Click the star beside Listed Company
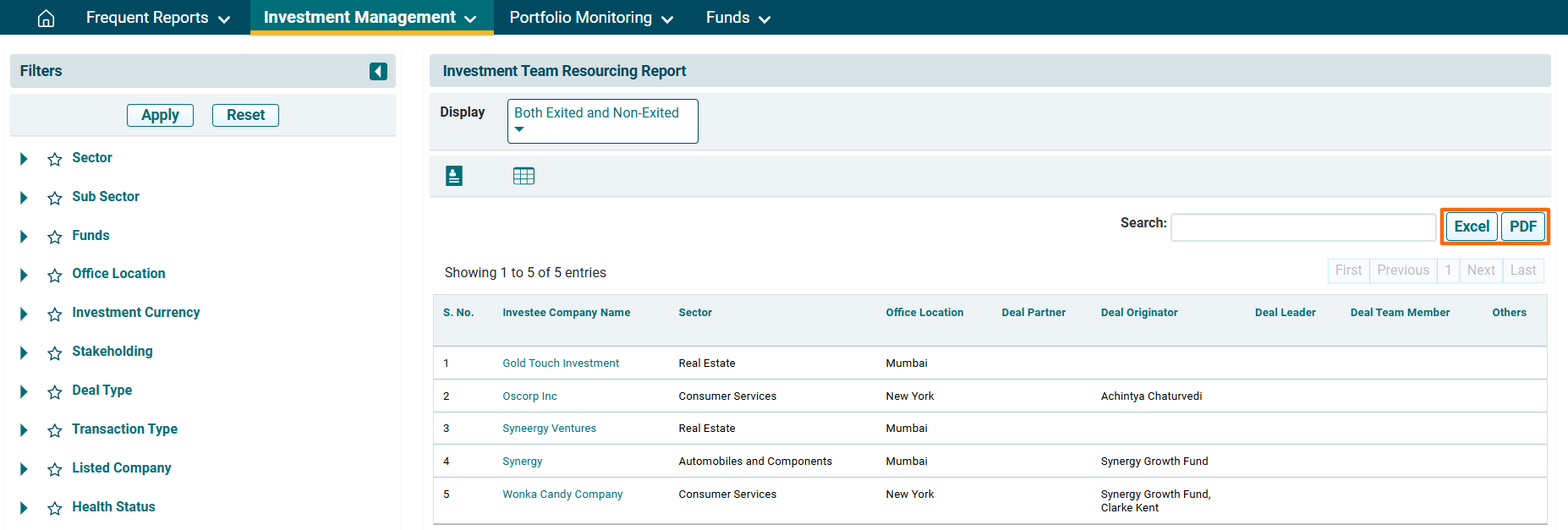The height and width of the screenshot is (530, 1568). (x=55, y=469)
